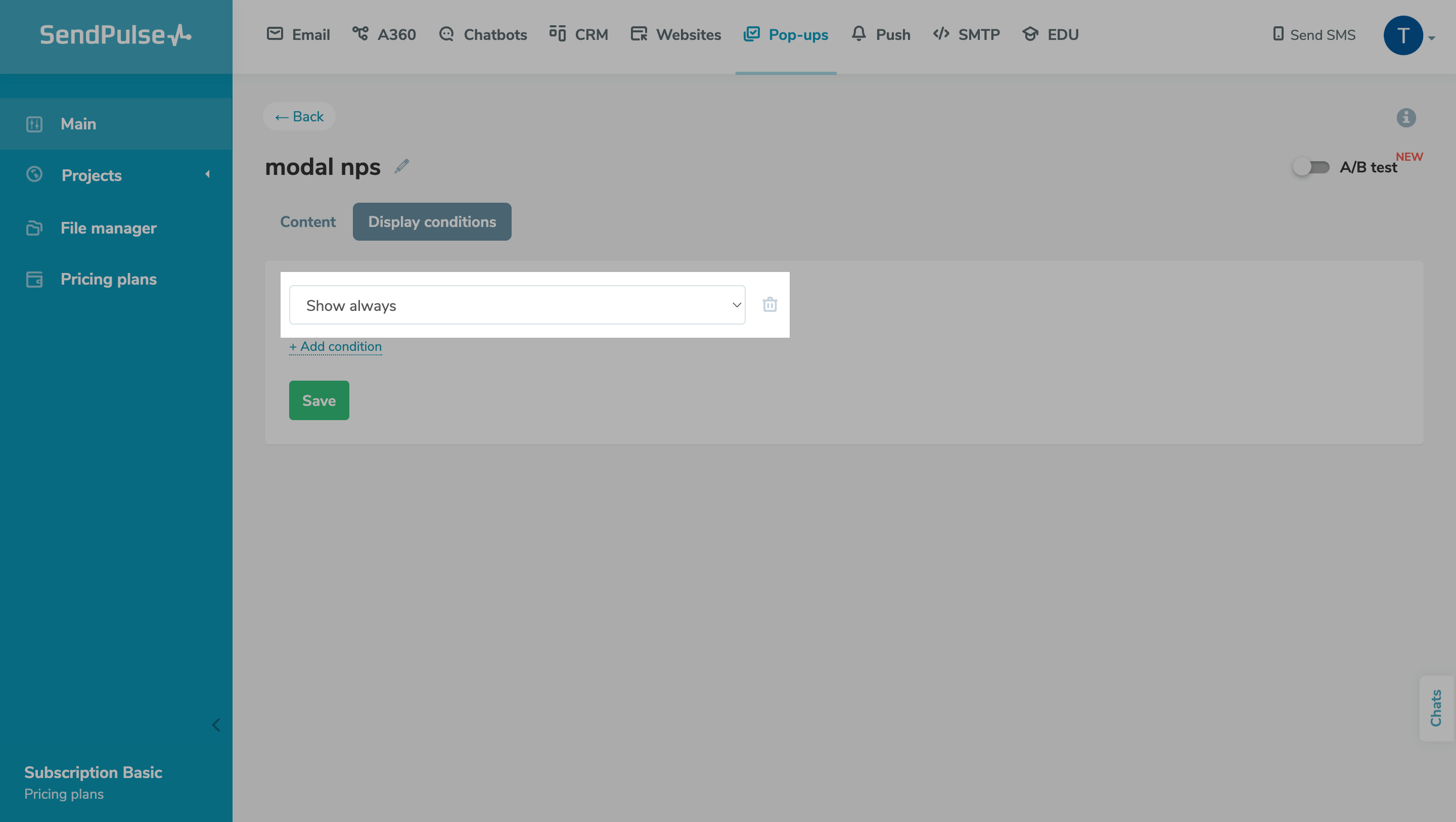
Task: Collapse the left sidebar with chevron
Action: pos(216,725)
